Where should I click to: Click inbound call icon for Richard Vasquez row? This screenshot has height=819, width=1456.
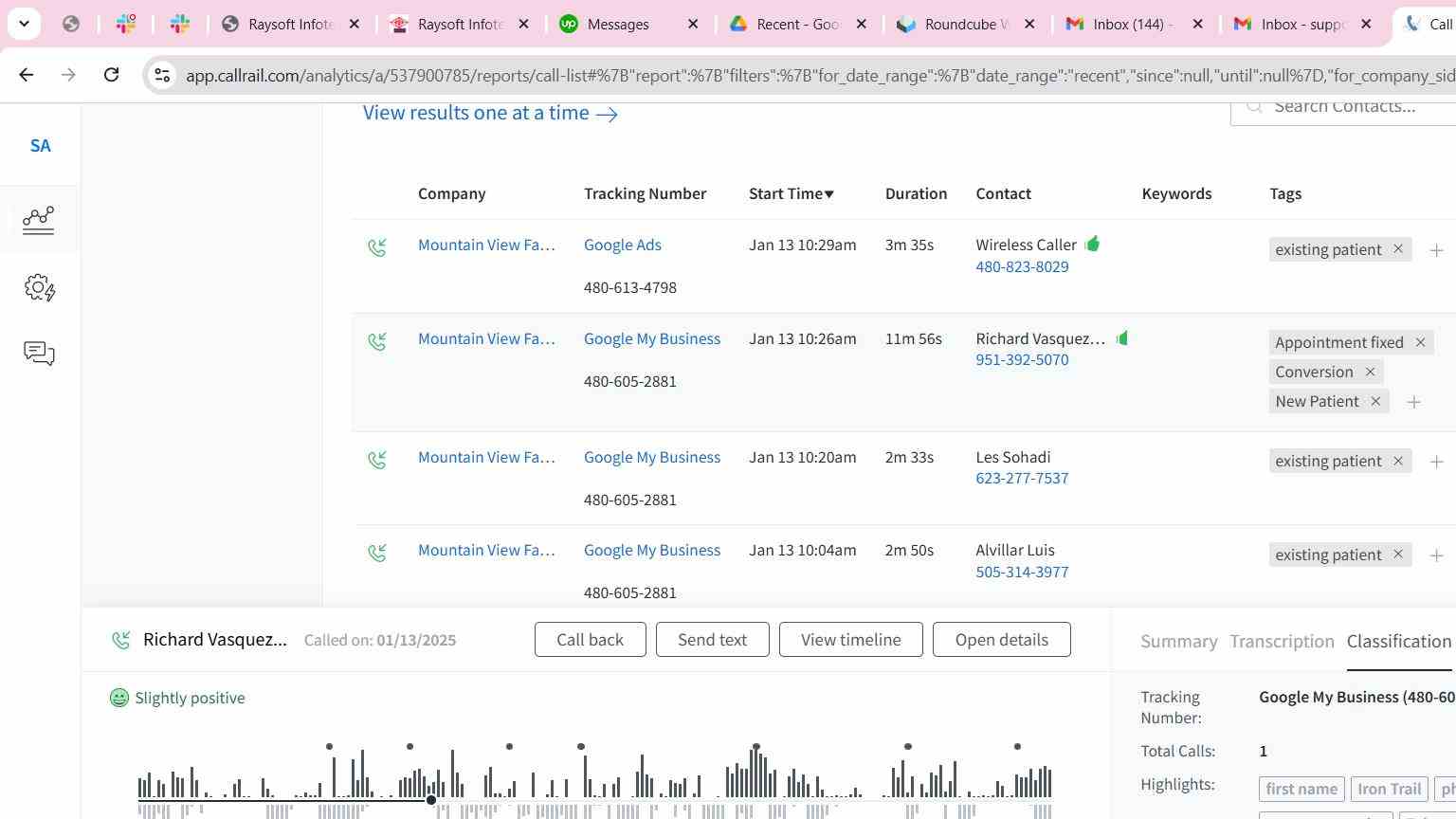pyautogui.click(x=377, y=341)
